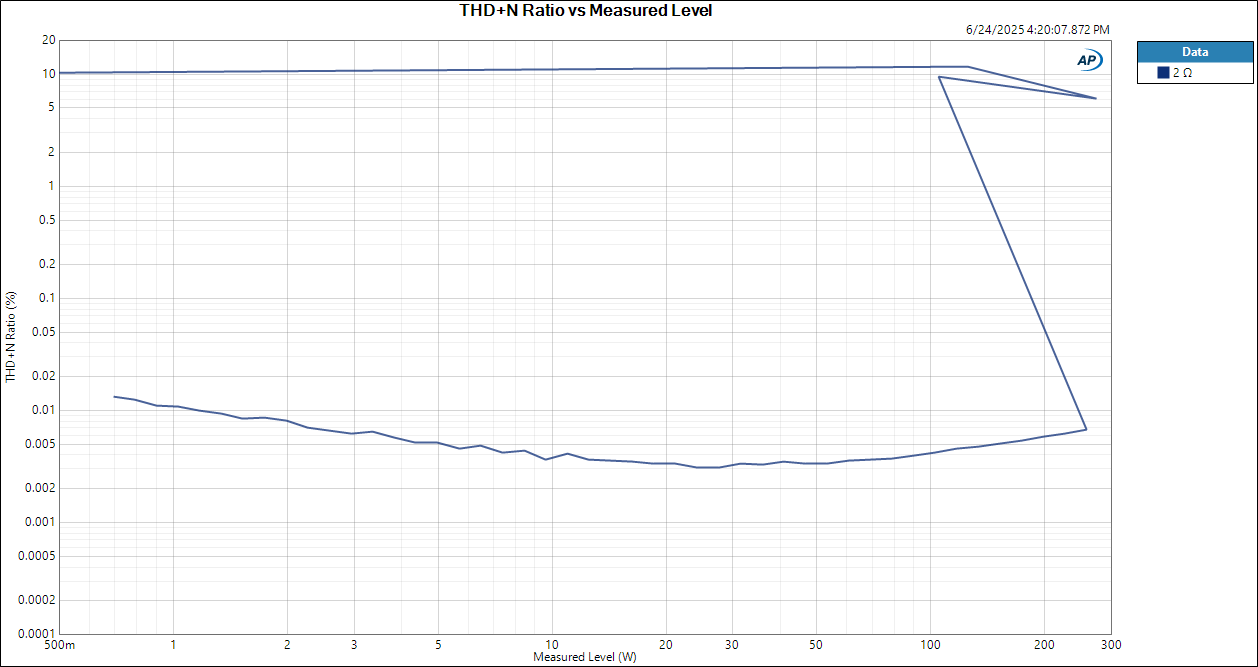Click the 200 x-axis tick label
Image resolution: width=1258 pixels, height=667 pixels.
[1044, 644]
